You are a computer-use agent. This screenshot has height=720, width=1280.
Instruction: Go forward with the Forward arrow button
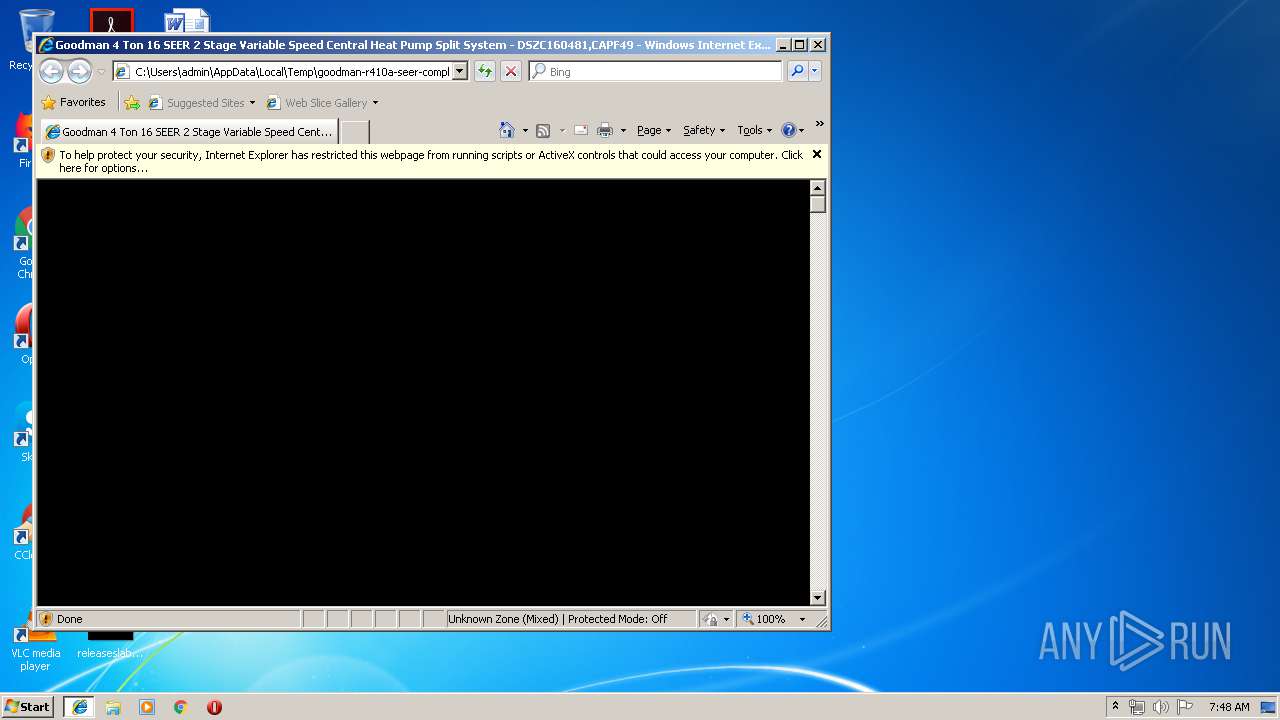[x=79, y=71]
